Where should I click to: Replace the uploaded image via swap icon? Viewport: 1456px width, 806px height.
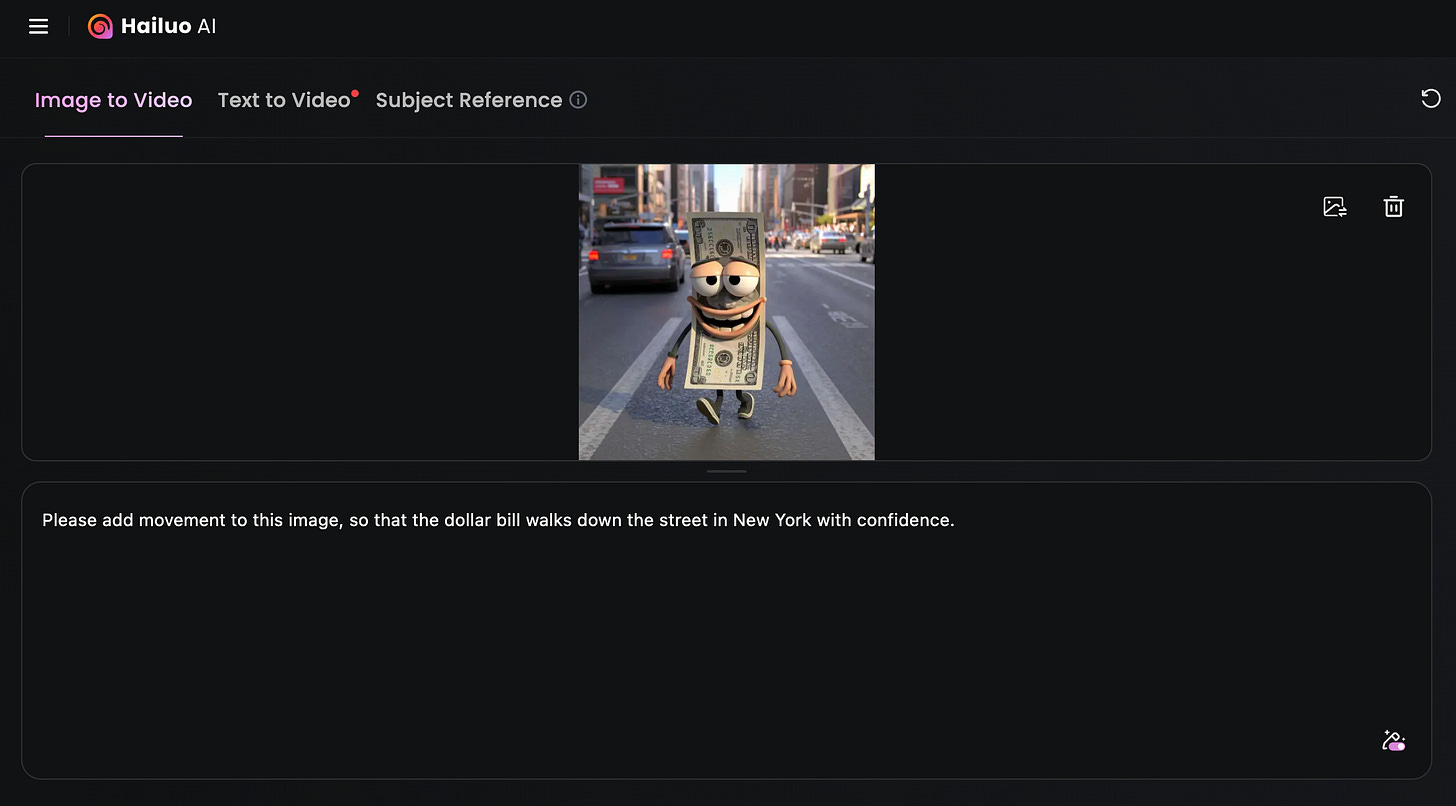[x=1335, y=207]
